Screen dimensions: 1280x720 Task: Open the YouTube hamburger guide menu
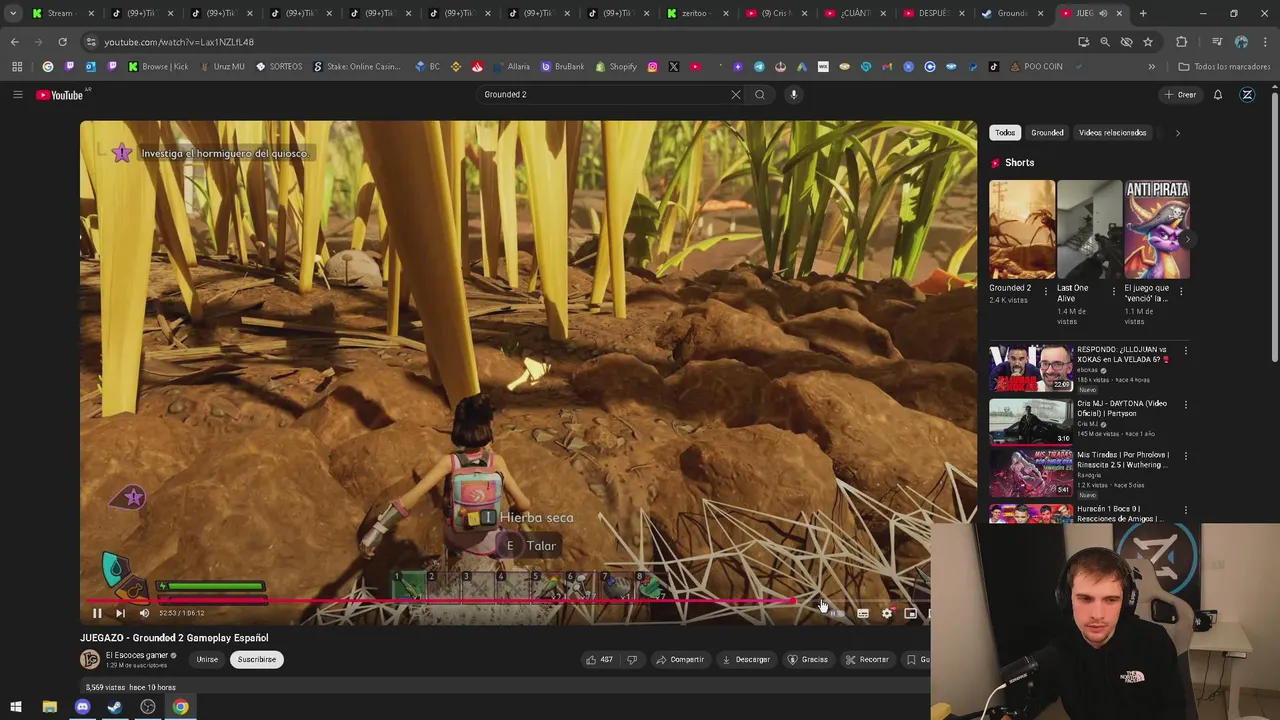(x=17, y=94)
